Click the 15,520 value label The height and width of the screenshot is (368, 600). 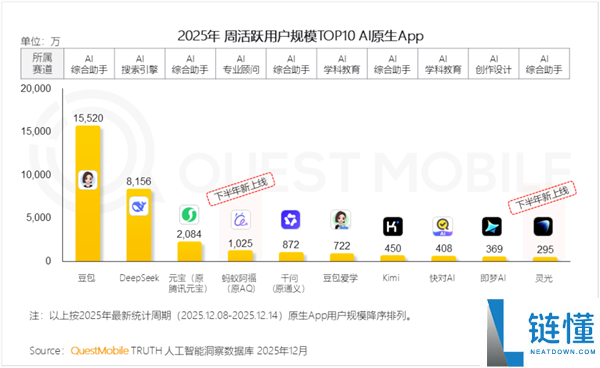coord(88,118)
